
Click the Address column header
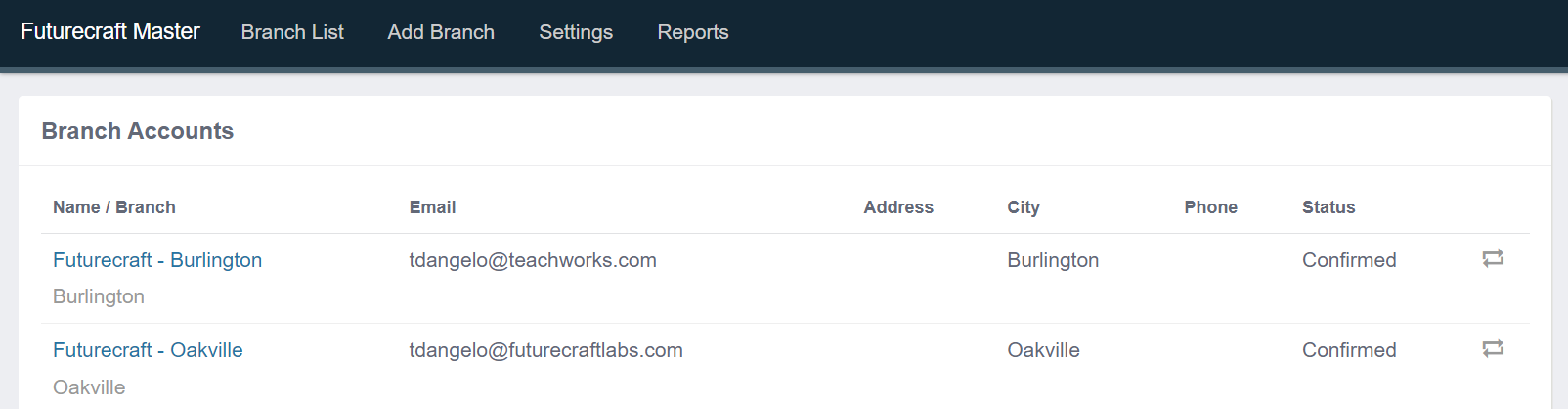point(898,207)
